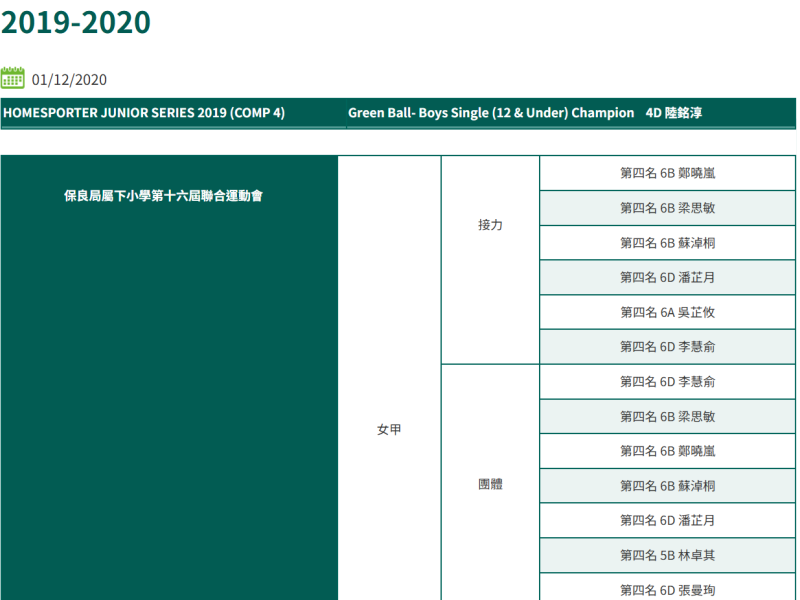Viewport: 800px width, 600px height.
Task: Click 6D 李慧俞 in the 團體 group
Action: [667, 381]
